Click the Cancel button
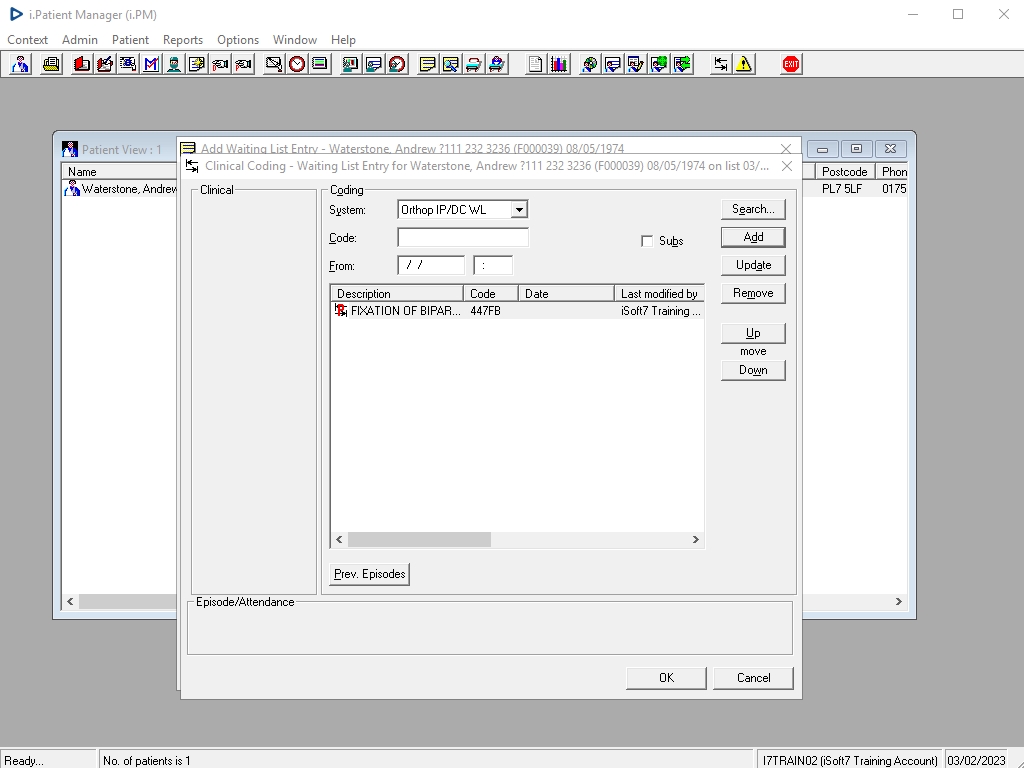The image size is (1024, 768). [753, 678]
